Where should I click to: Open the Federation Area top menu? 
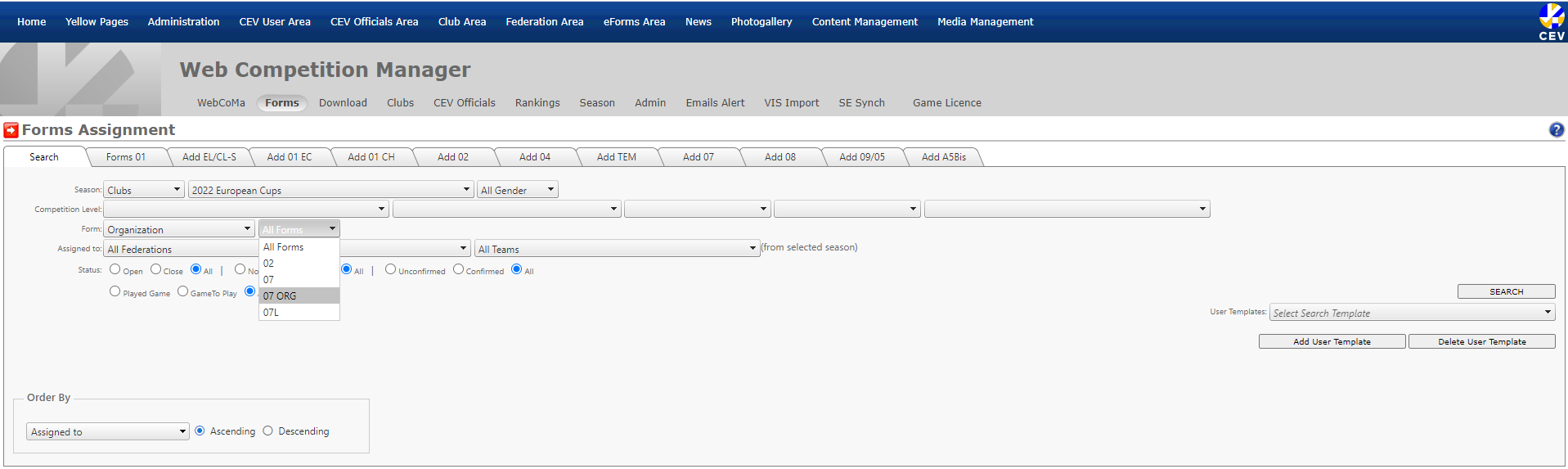click(x=545, y=22)
